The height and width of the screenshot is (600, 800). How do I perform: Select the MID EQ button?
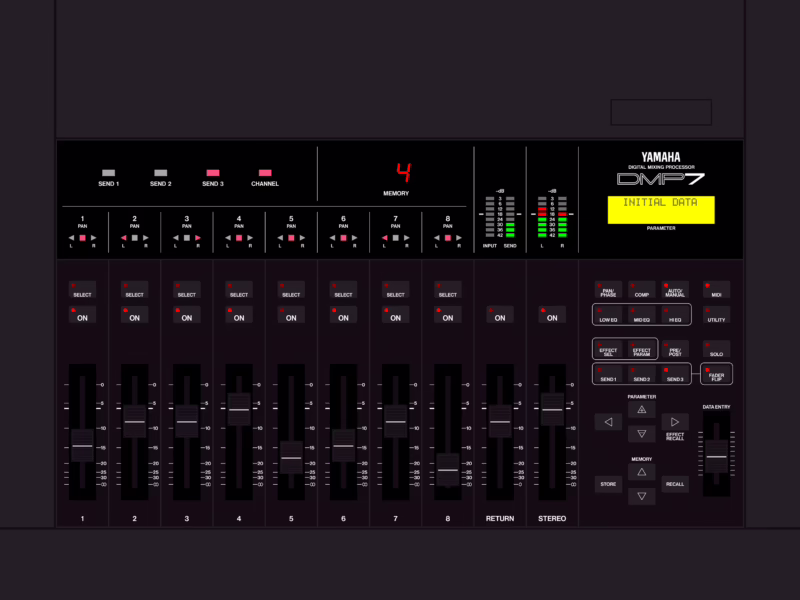(642, 314)
